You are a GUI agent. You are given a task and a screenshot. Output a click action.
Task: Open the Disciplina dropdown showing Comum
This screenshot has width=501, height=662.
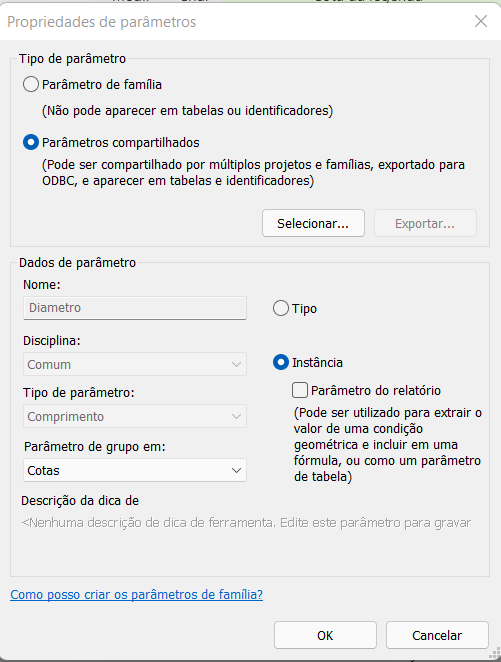pyautogui.click(x=135, y=364)
